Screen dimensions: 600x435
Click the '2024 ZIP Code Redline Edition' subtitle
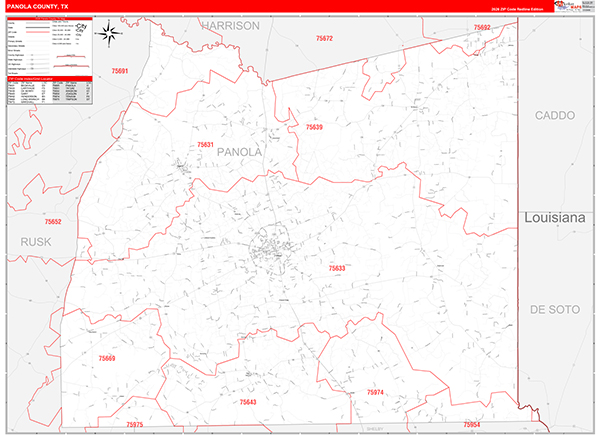pos(517,9)
